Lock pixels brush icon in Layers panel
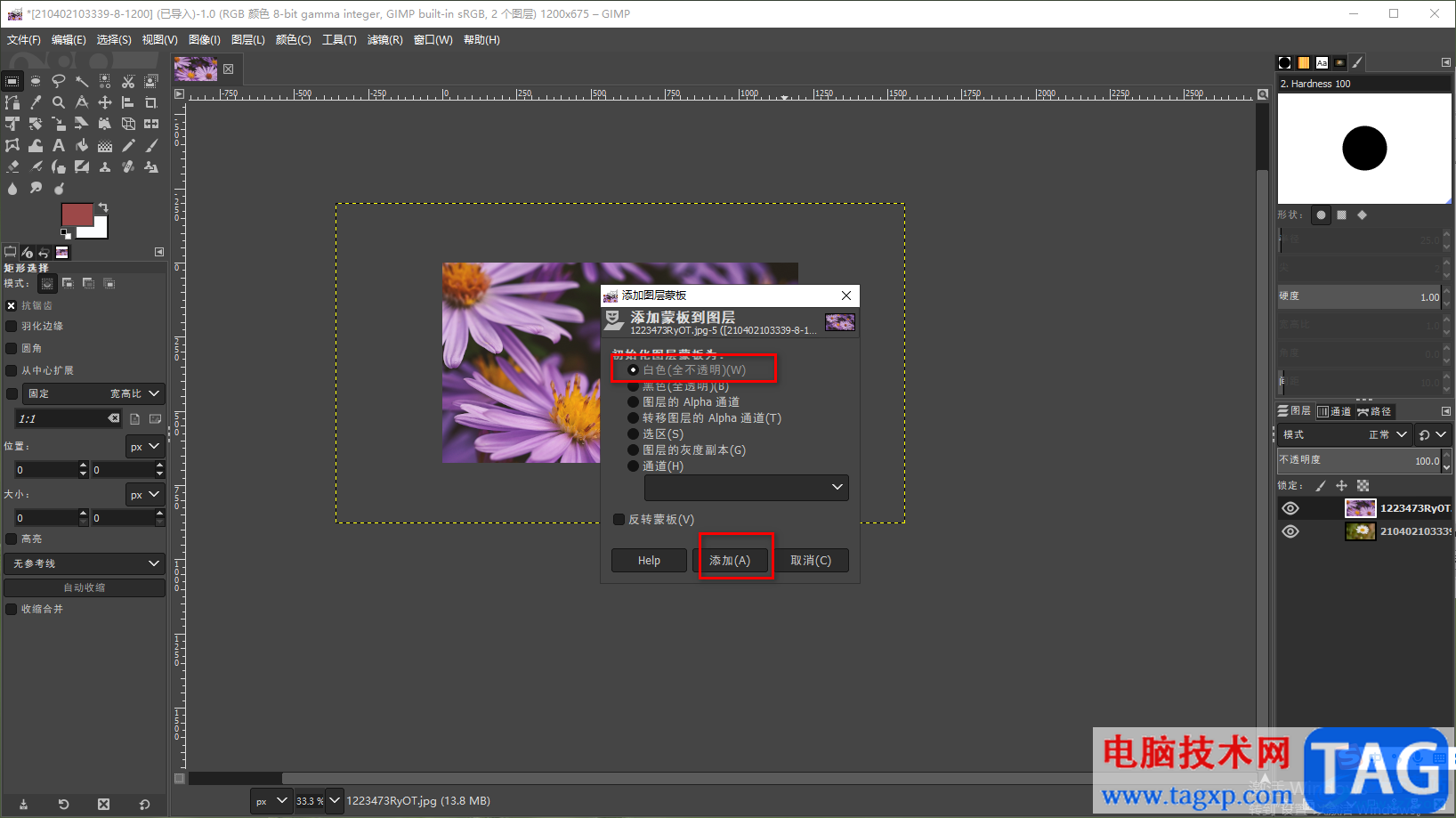The image size is (1456, 818). pos(1321,486)
